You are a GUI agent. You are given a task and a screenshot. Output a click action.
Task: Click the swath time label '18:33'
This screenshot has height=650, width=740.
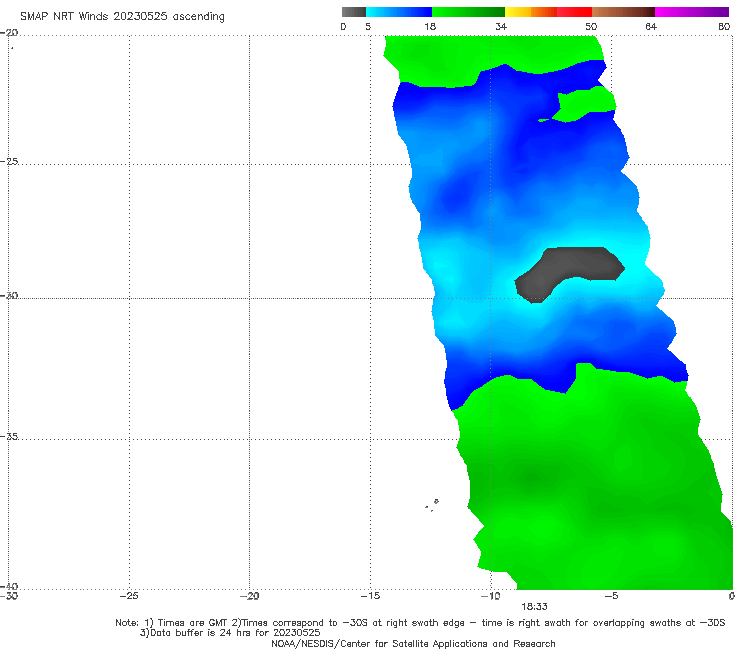[534, 607]
